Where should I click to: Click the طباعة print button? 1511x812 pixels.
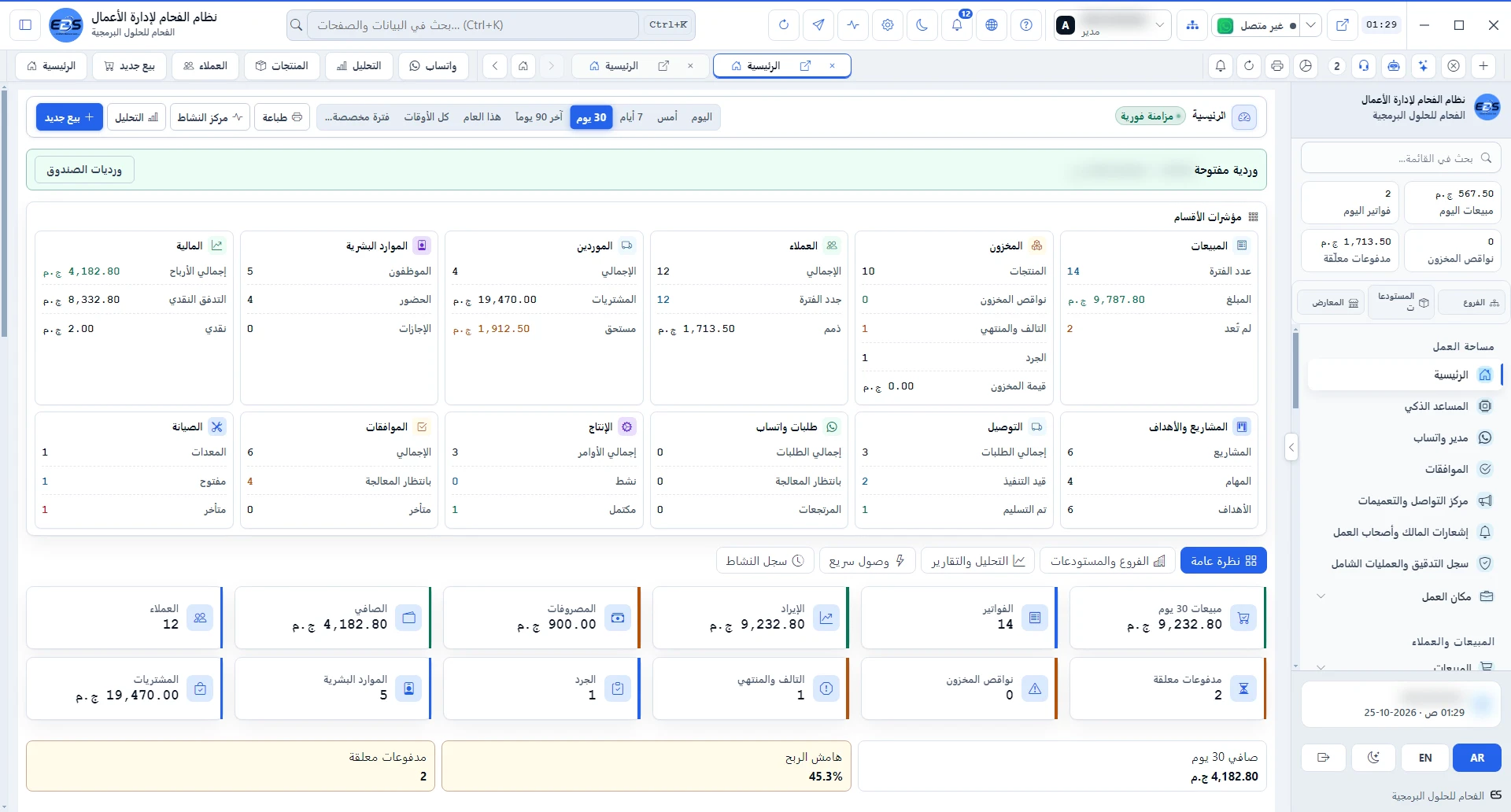282,117
